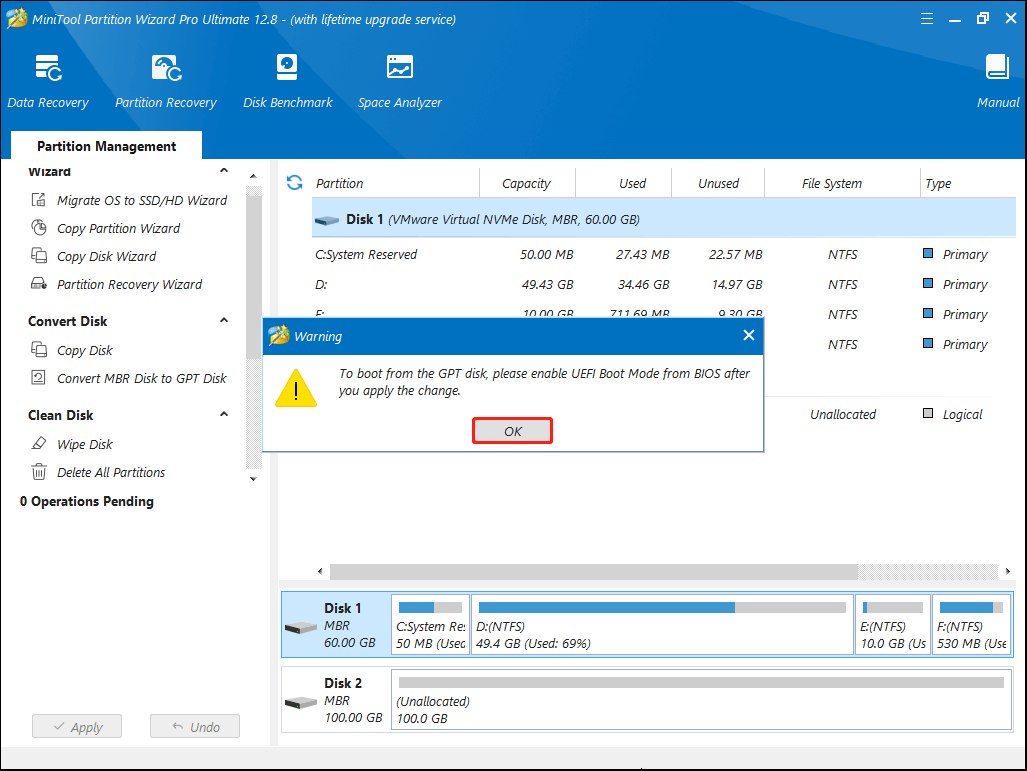The width and height of the screenshot is (1027, 771).
Task: Collapse the Wizard section
Action: click(224, 171)
